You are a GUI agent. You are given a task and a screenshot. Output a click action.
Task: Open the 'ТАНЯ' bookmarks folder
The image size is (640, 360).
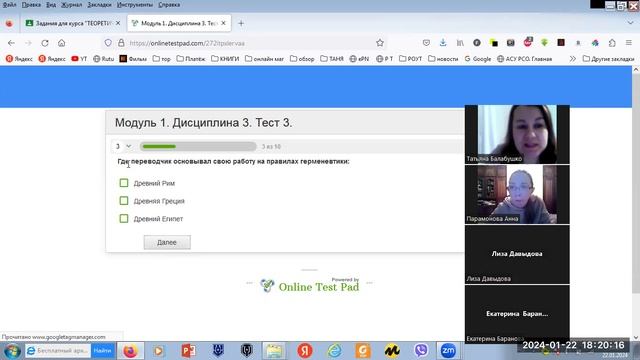(x=332, y=59)
